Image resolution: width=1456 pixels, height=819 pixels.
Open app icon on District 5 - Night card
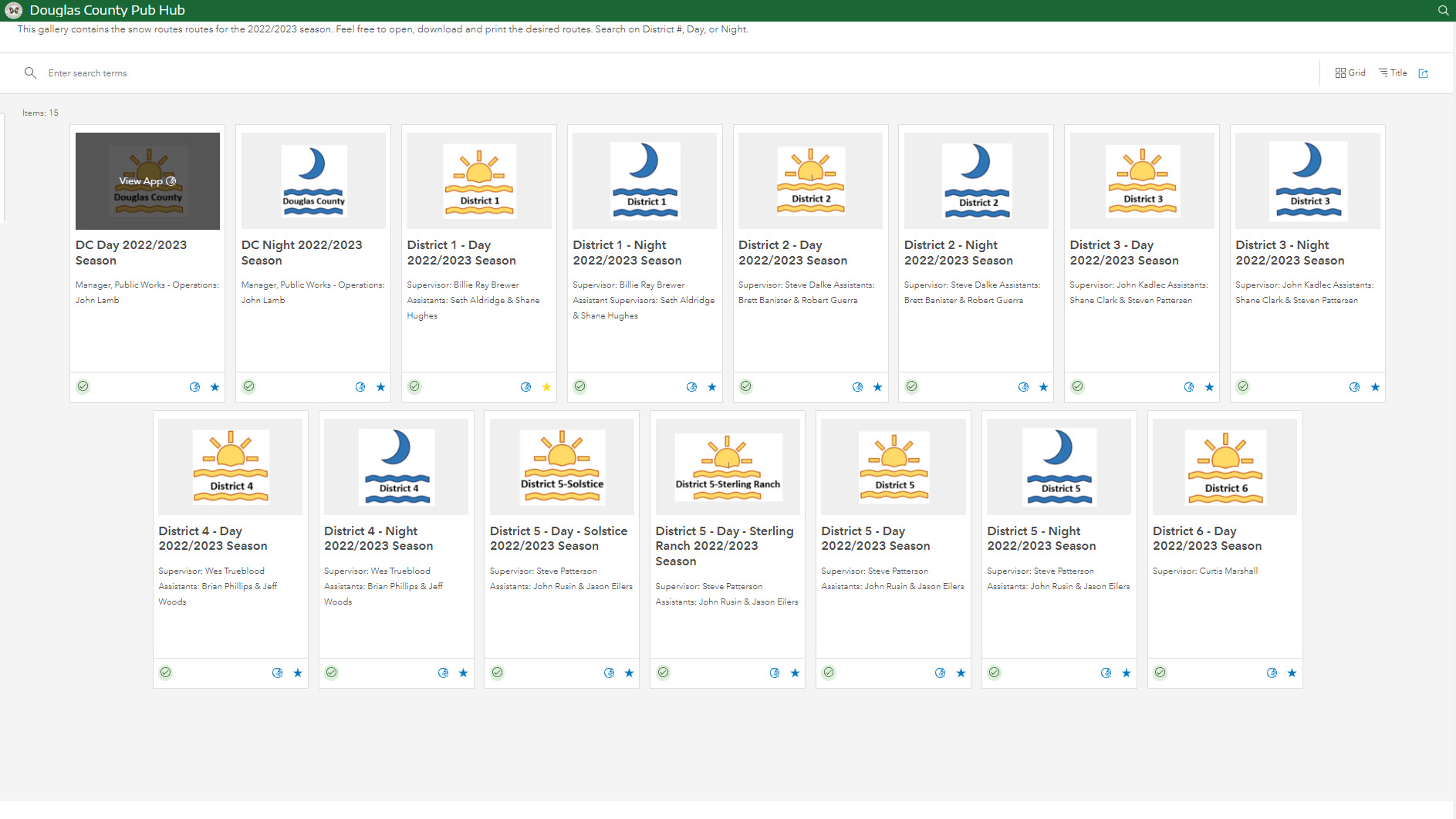point(1106,673)
